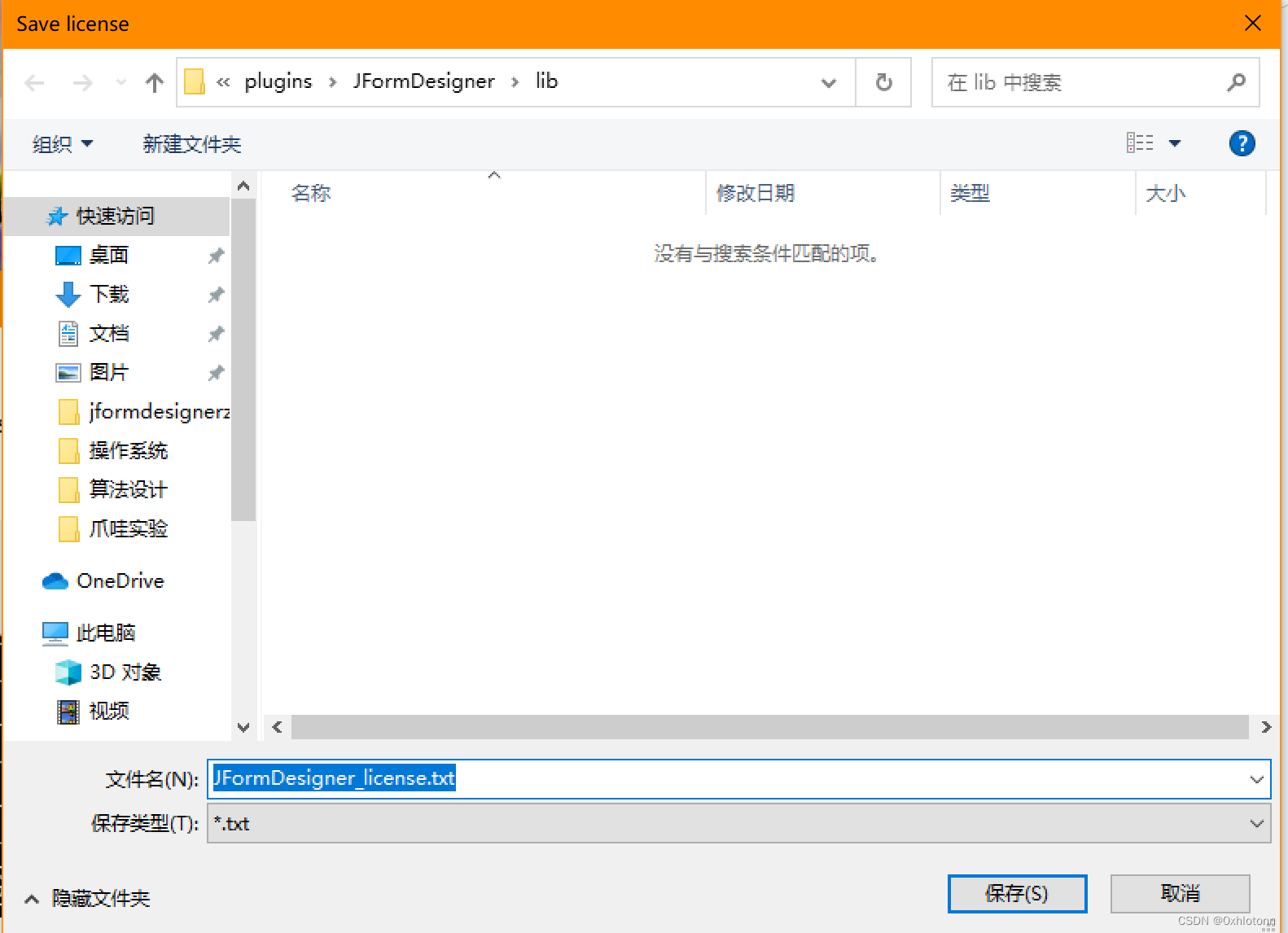This screenshot has width=1288, height=933.
Task: Click the OneDrive cloud icon
Action: [x=55, y=581]
